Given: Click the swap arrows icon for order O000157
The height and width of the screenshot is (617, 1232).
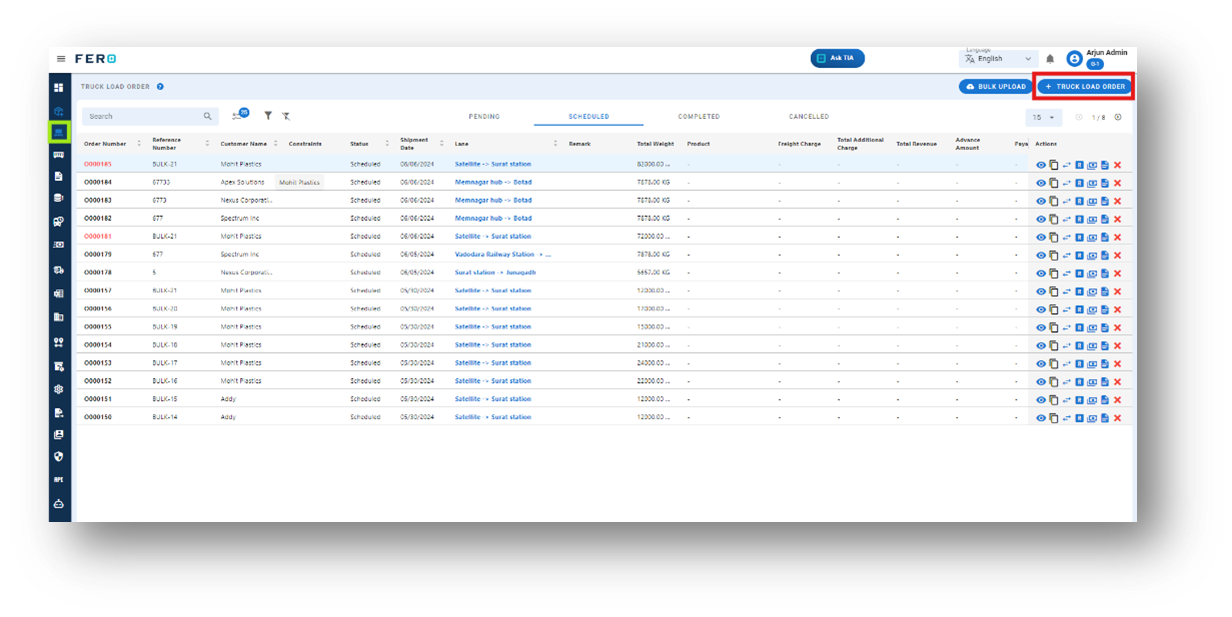Looking at the screenshot, I should 1066,291.
